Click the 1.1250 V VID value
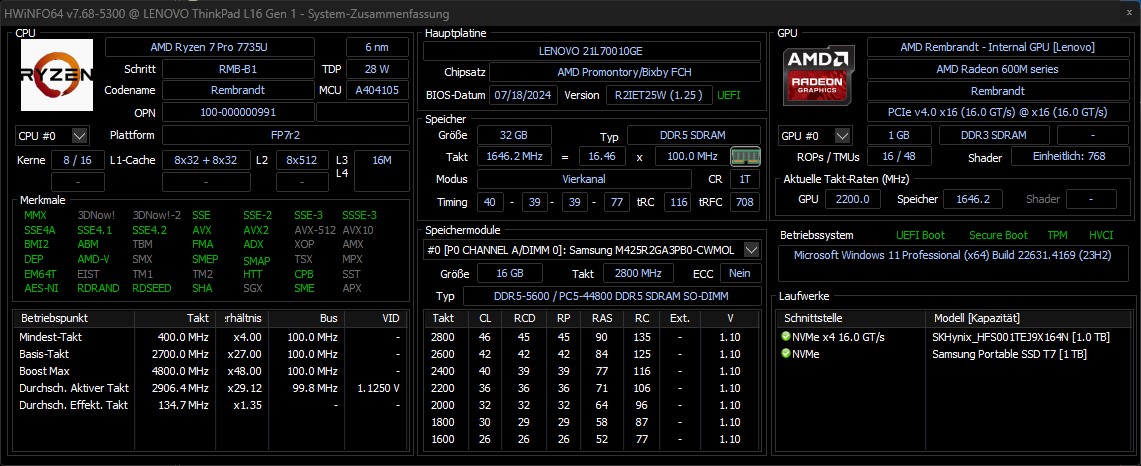The height and width of the screenshot is (466, 1141). coord(378,388)
